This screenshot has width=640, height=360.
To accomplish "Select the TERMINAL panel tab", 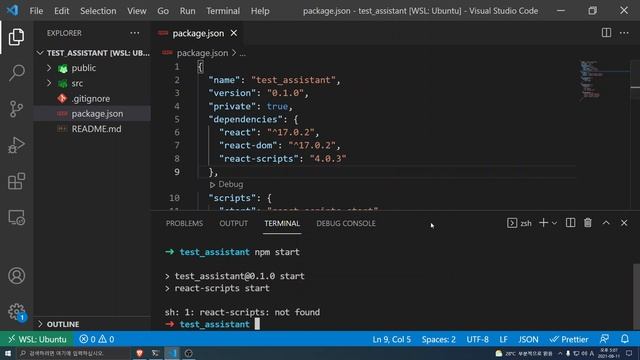I will (282, 223).
